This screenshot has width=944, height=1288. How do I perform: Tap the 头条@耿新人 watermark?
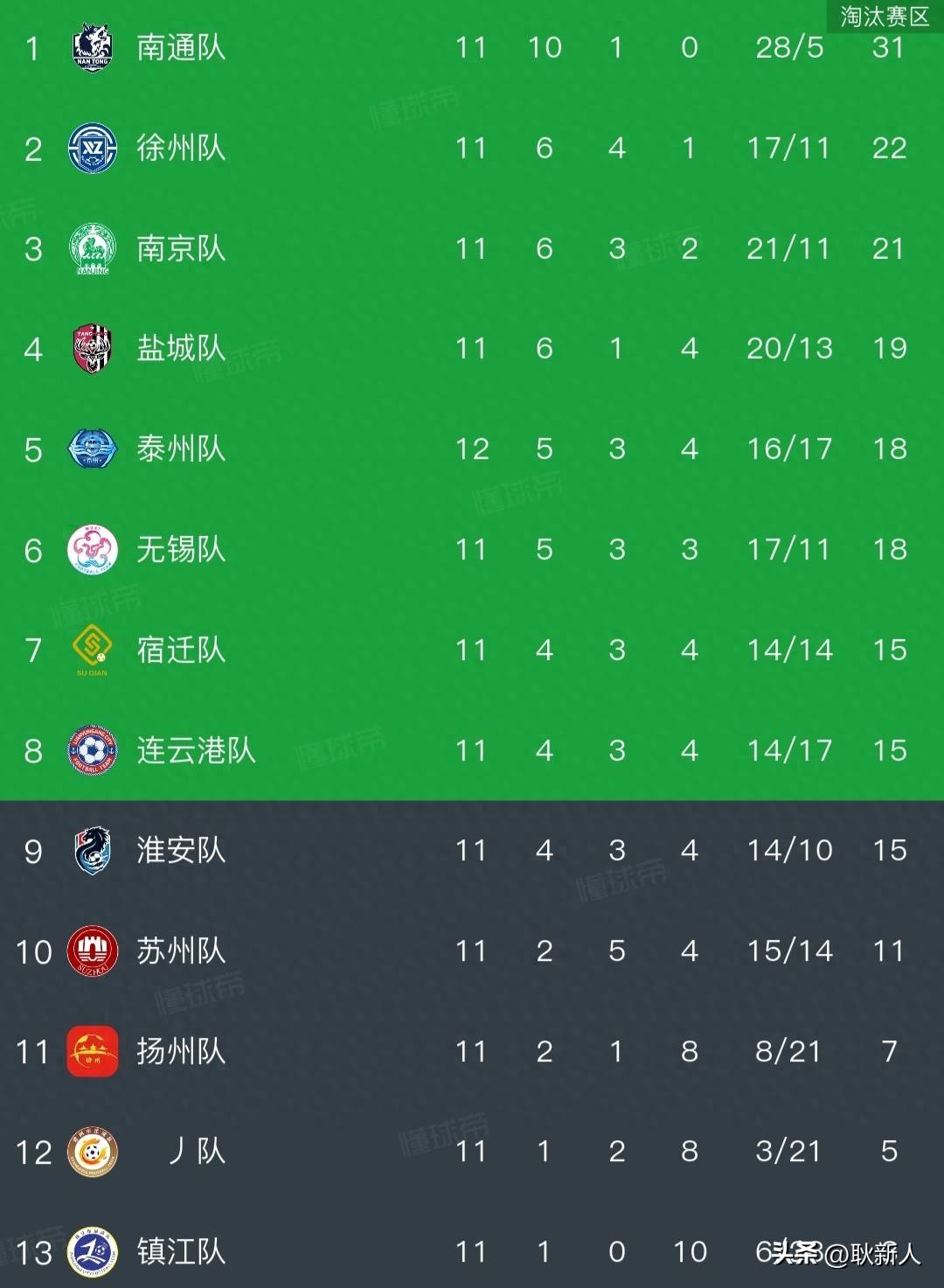[x=846, y=1254]
